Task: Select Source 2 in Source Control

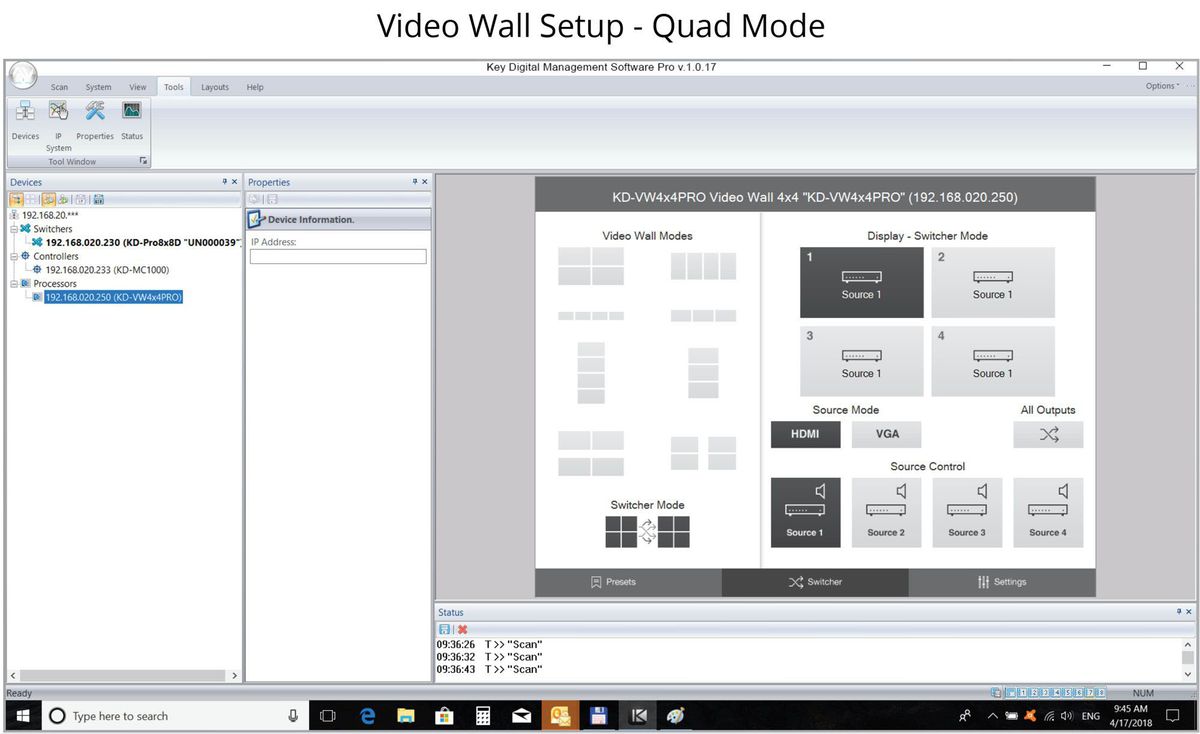Action: 886,512
